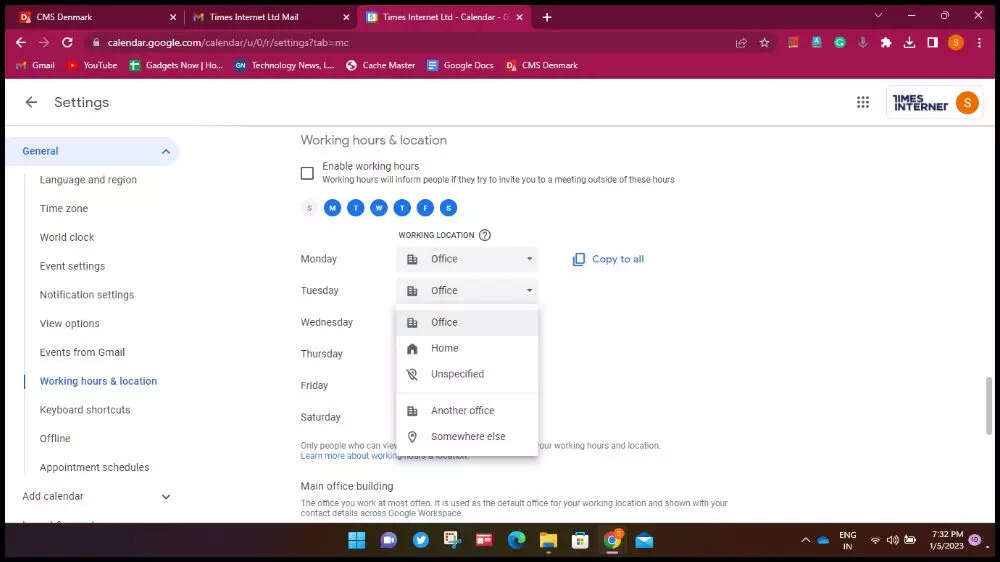Go to Keyboard shortcuts settings
Screen dimensions: 1000x562
coord(85,410)
